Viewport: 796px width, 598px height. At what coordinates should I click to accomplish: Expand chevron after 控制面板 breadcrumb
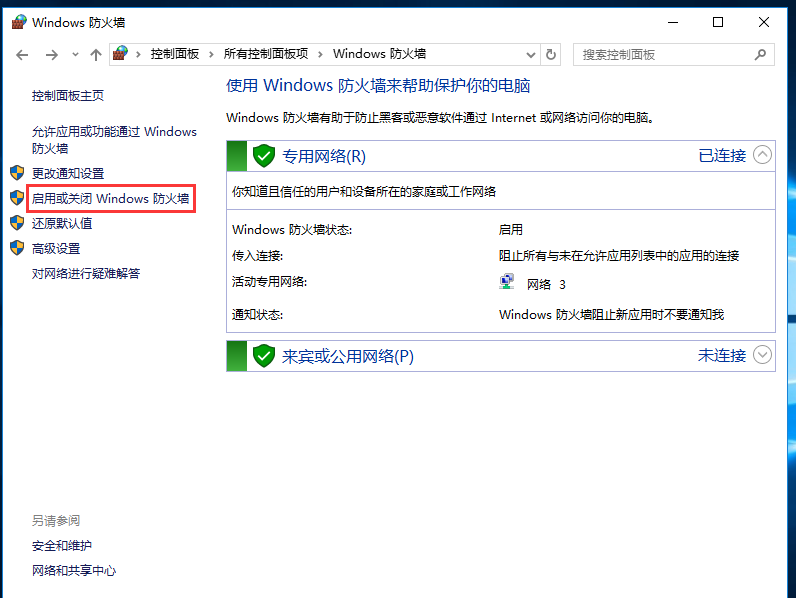211,54
